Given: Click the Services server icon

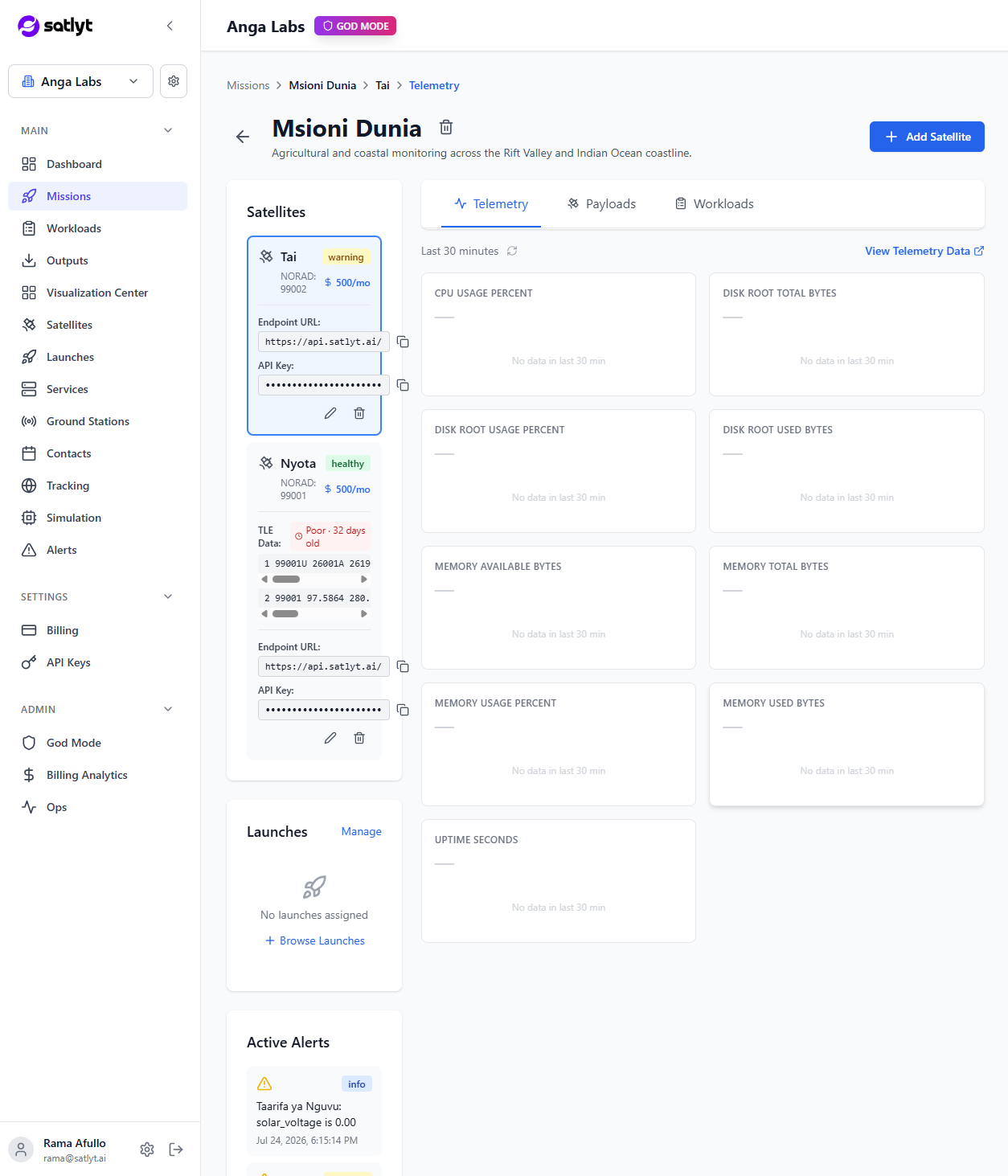Looking at the screenshot, I should [x=29, y=389].
